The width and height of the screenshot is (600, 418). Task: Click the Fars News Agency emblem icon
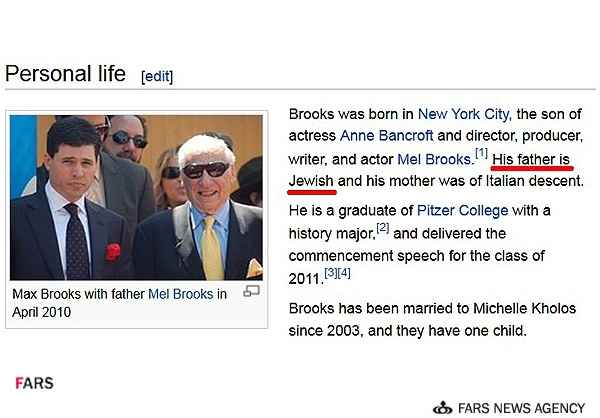click(x=443, y=408)
